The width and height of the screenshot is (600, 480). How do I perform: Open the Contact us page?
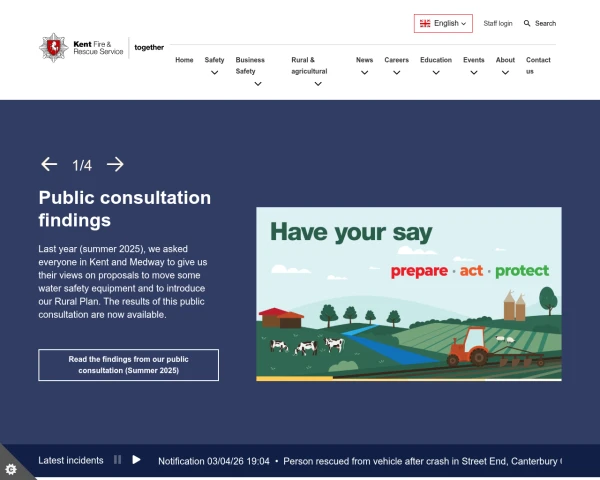538,65
